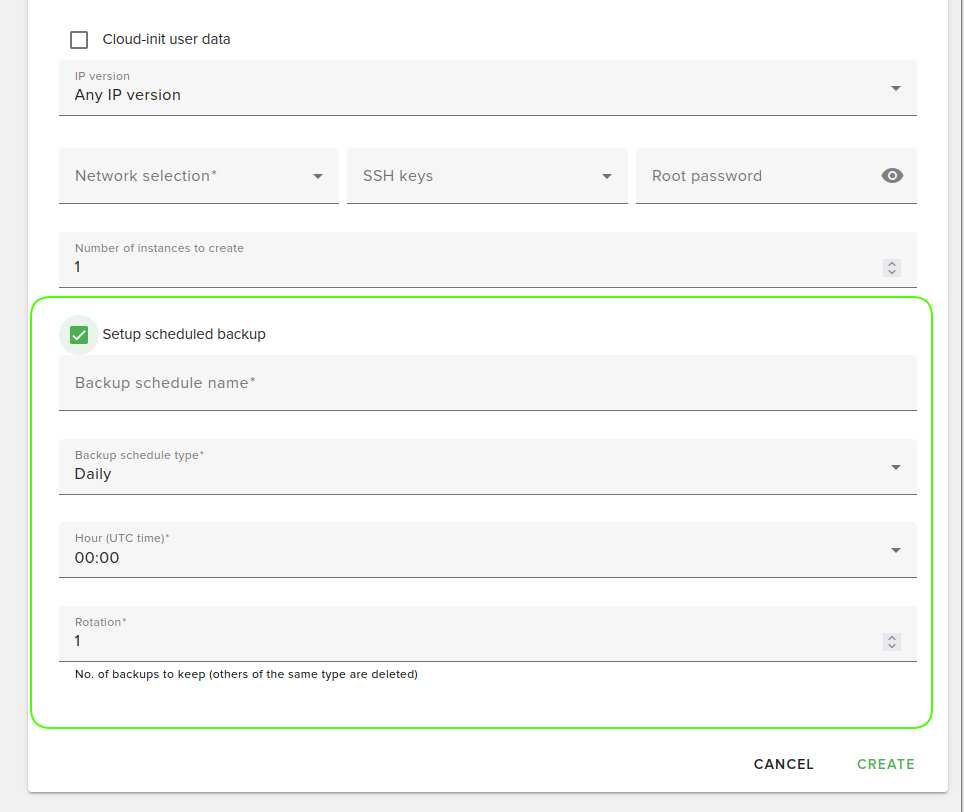Open the SSH keys dropdown
This screenshot has width=964, height=812.
[x=606, y=176]
